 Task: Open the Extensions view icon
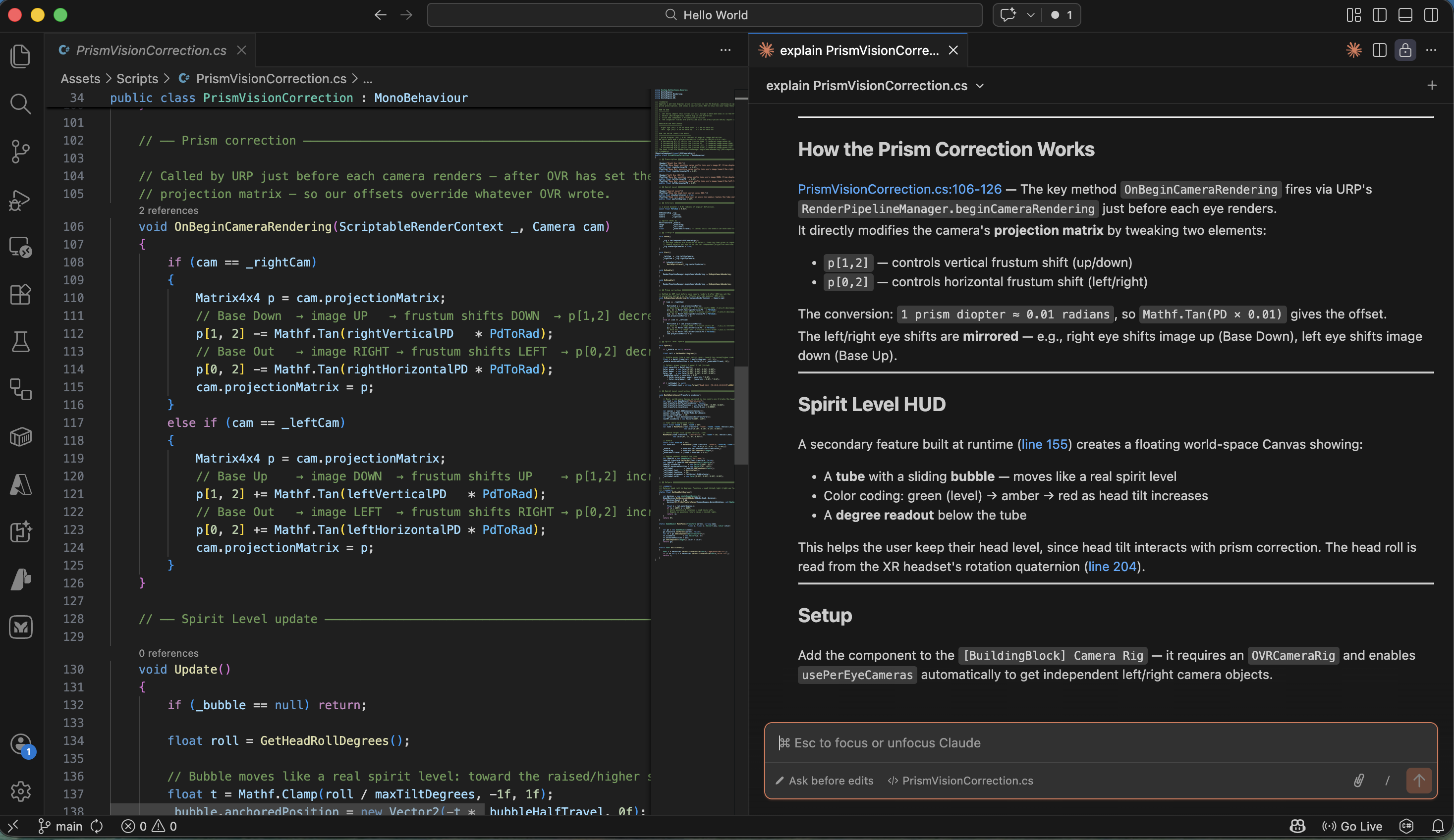coord(21,295)
